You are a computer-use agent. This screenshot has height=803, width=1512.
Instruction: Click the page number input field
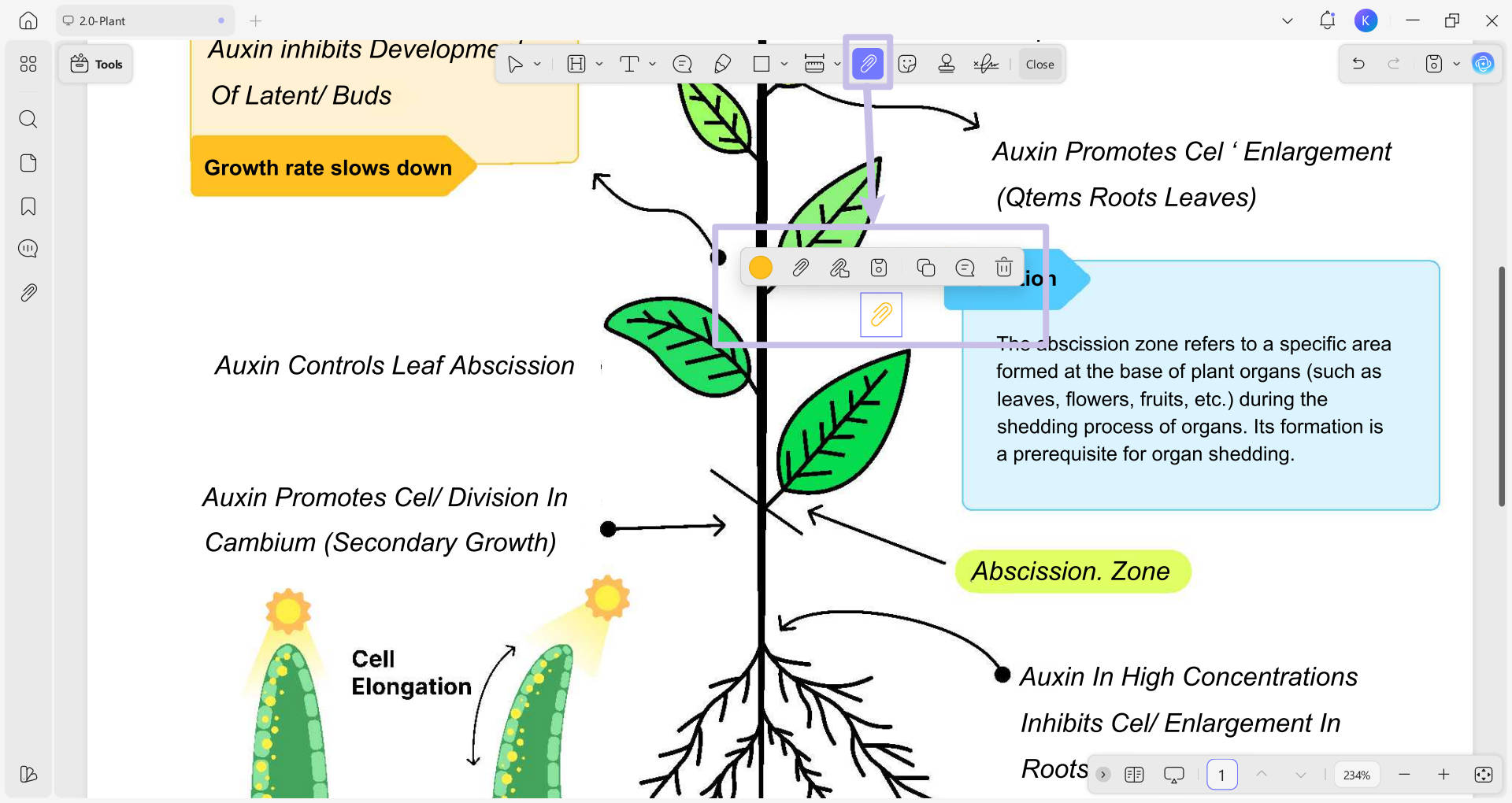tap(1222, 775)
